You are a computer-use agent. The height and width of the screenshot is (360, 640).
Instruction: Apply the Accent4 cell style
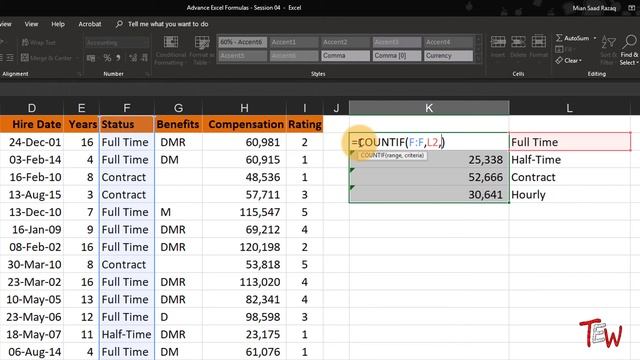pos(448,42)
